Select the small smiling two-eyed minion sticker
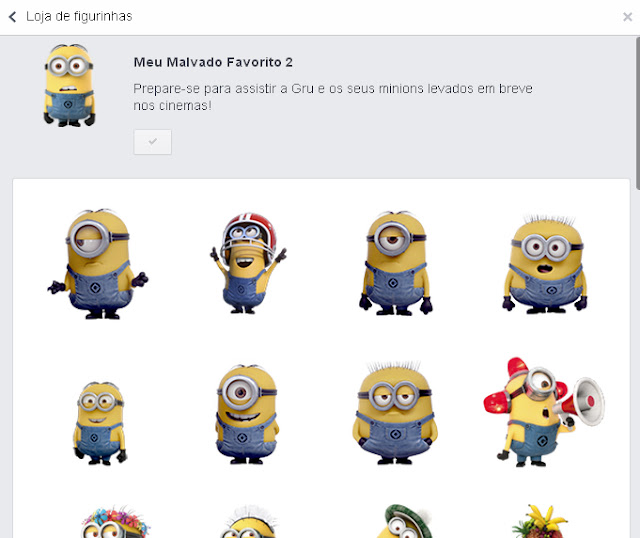The height and width of the screenshot is (538, 640). (100, 423)
